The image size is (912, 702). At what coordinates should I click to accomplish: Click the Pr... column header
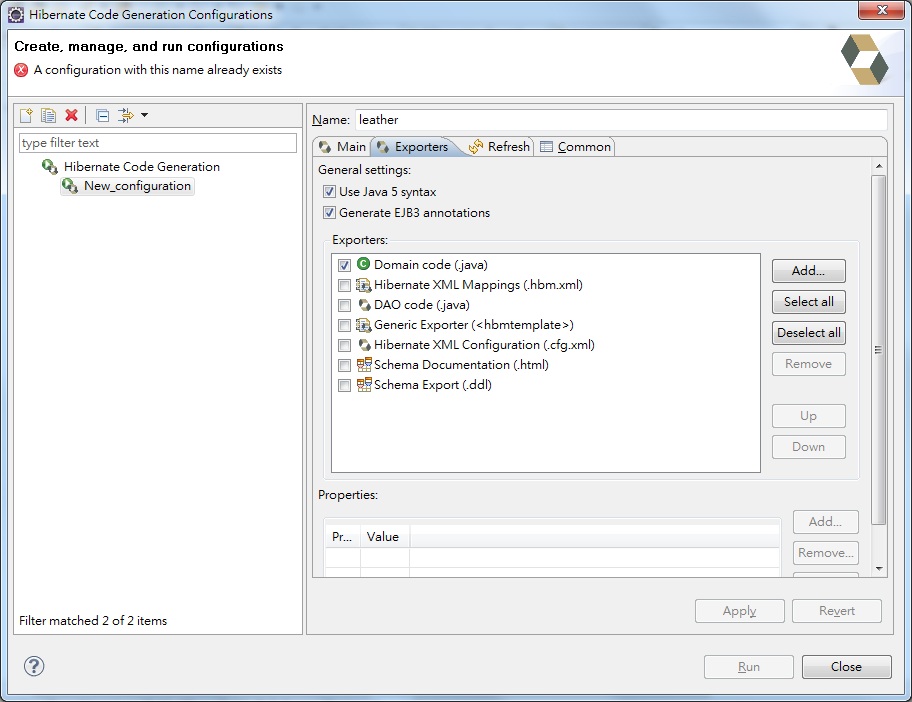(342, 537)
